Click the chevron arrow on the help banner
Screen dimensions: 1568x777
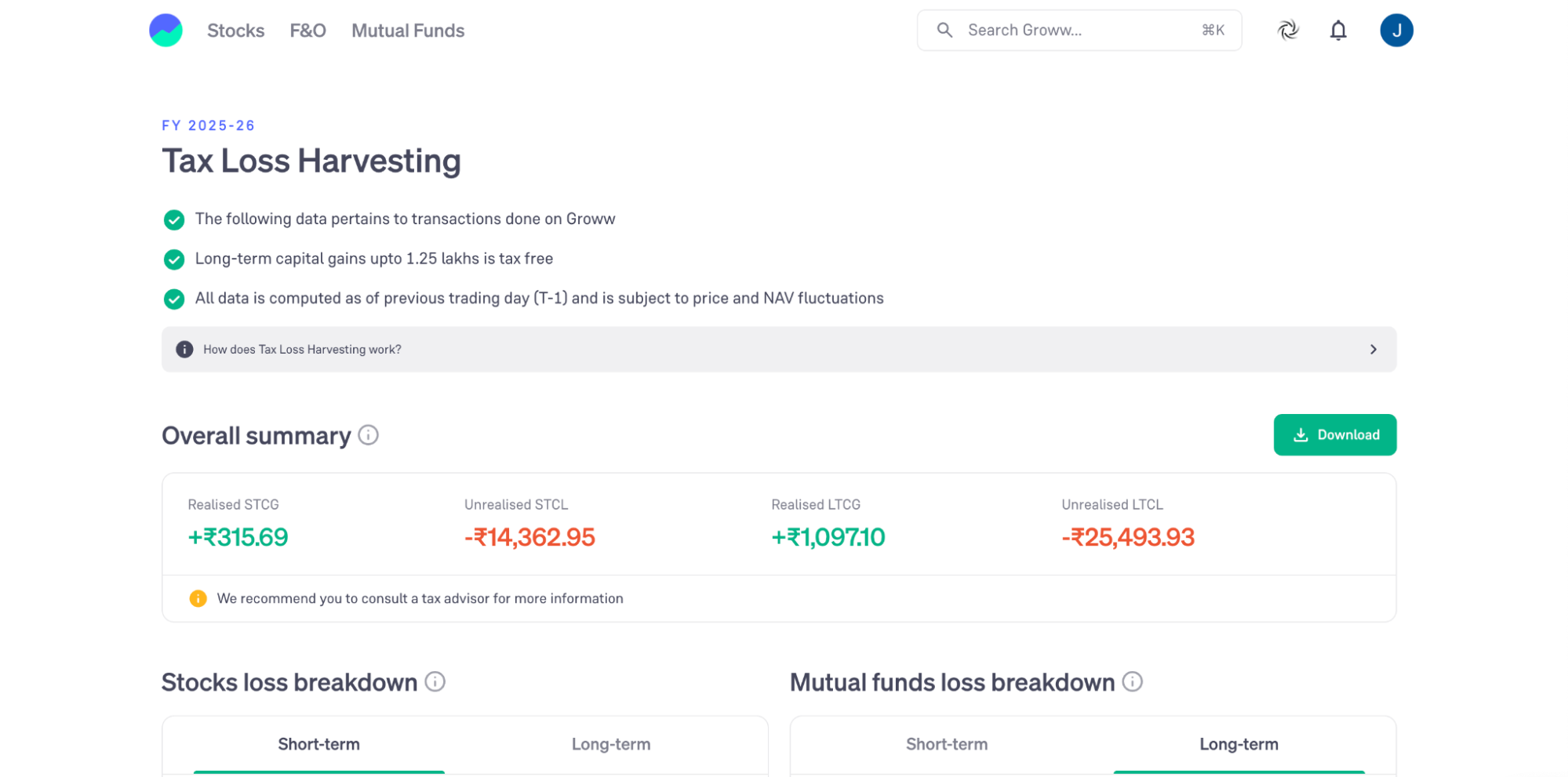tap(1373, 350)
